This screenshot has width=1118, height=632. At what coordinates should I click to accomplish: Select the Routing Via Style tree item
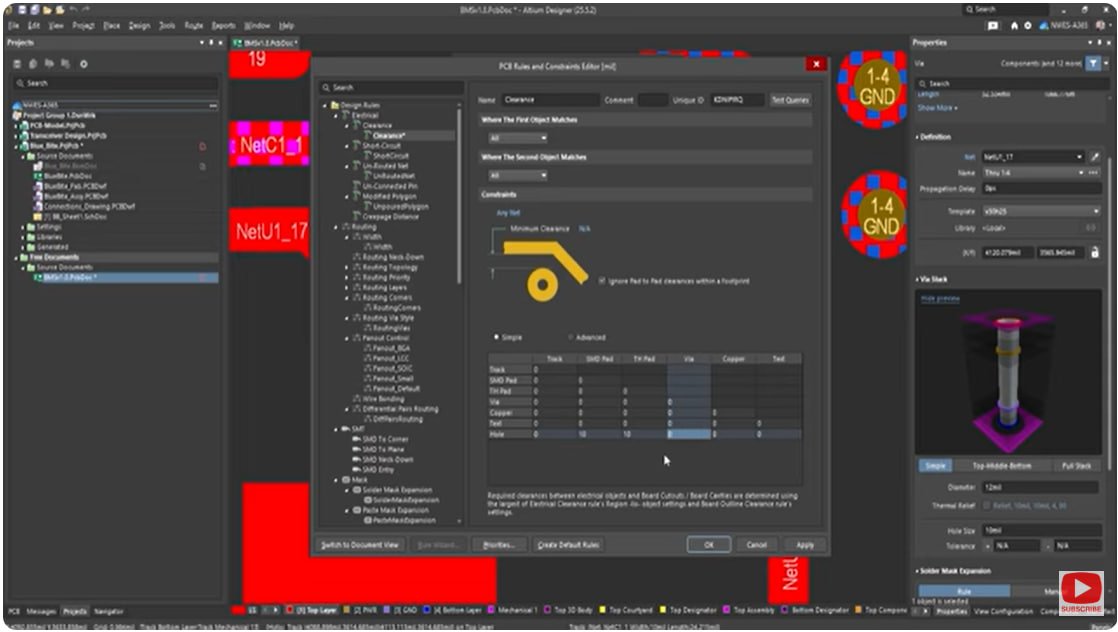pyautogui.click(x=387, y=318)
